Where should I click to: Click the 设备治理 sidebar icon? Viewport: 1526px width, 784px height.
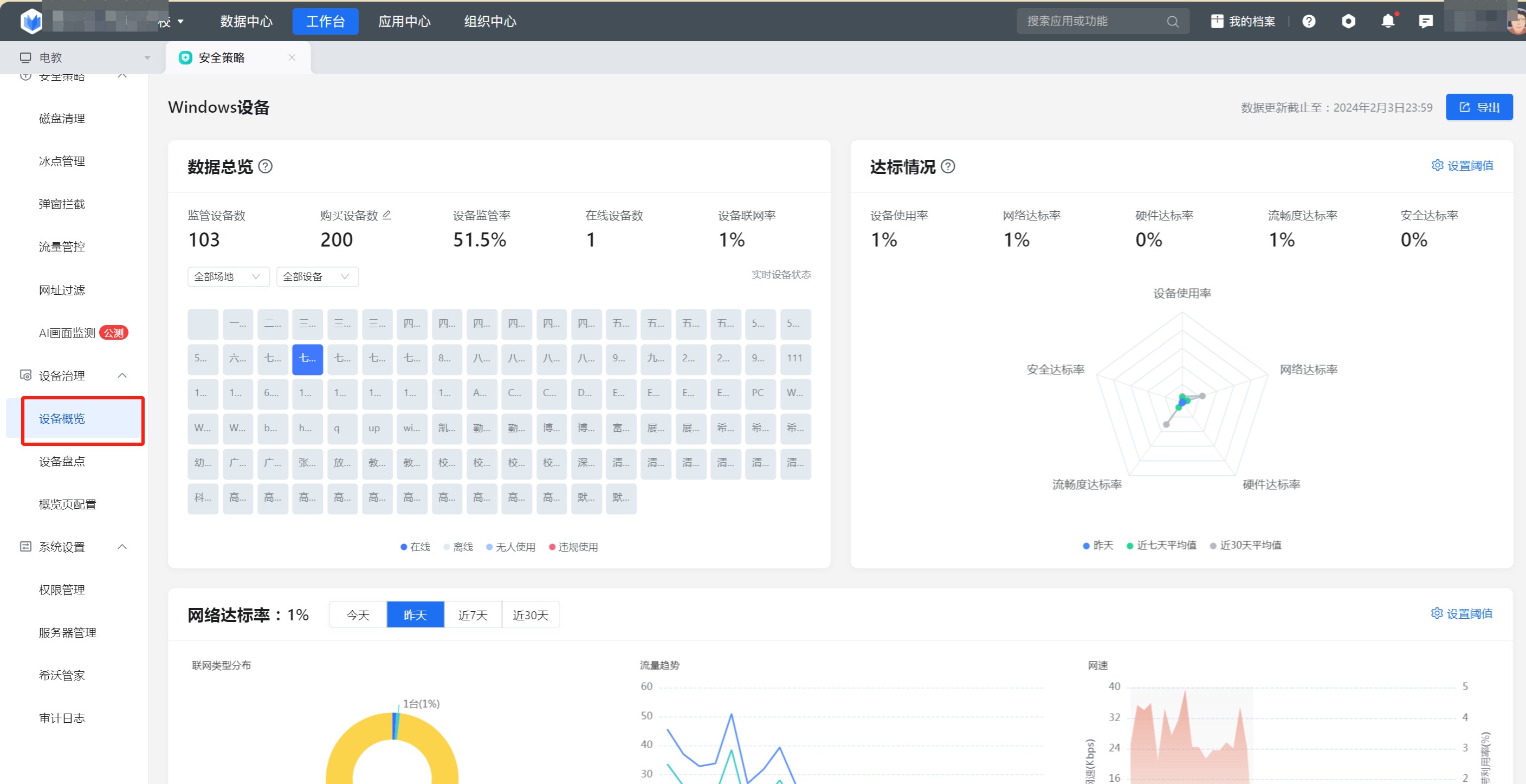click(25, 375)
